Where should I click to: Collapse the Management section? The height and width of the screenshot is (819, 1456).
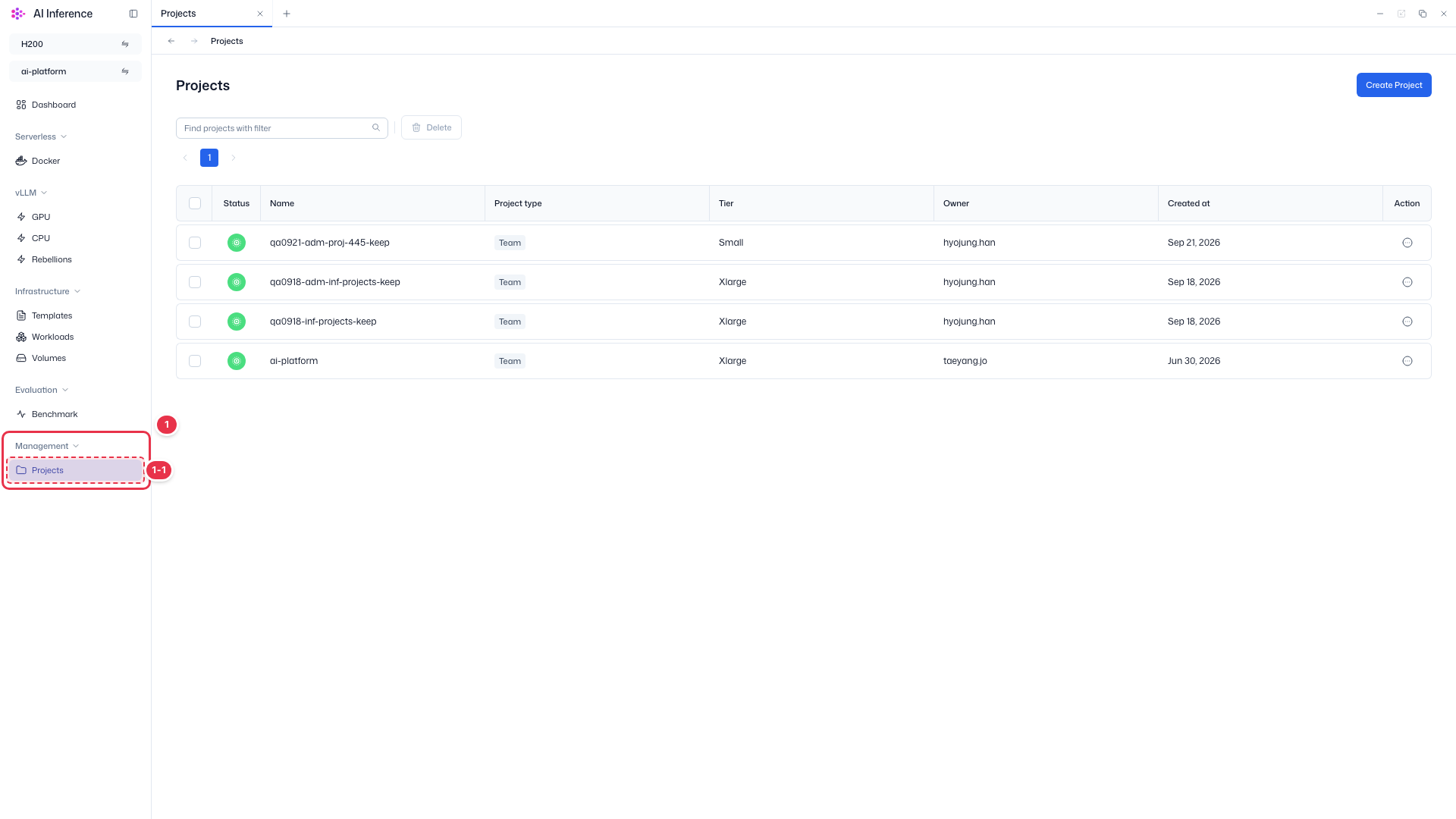[47, 446]
